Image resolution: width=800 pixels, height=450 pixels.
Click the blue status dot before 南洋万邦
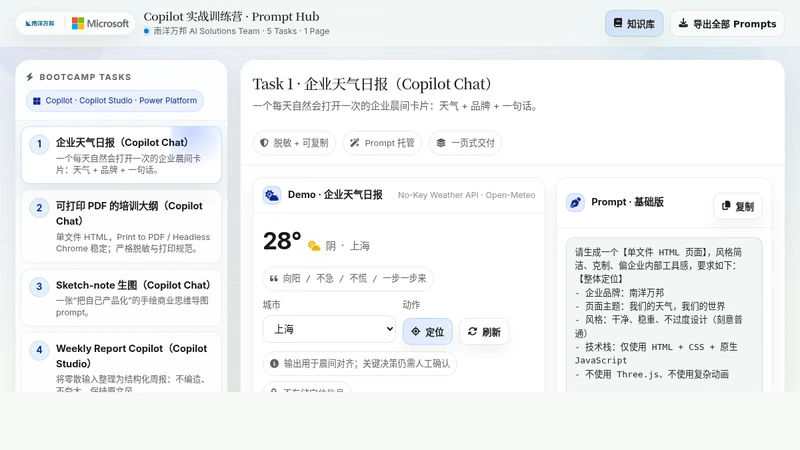tap(146, 31)
